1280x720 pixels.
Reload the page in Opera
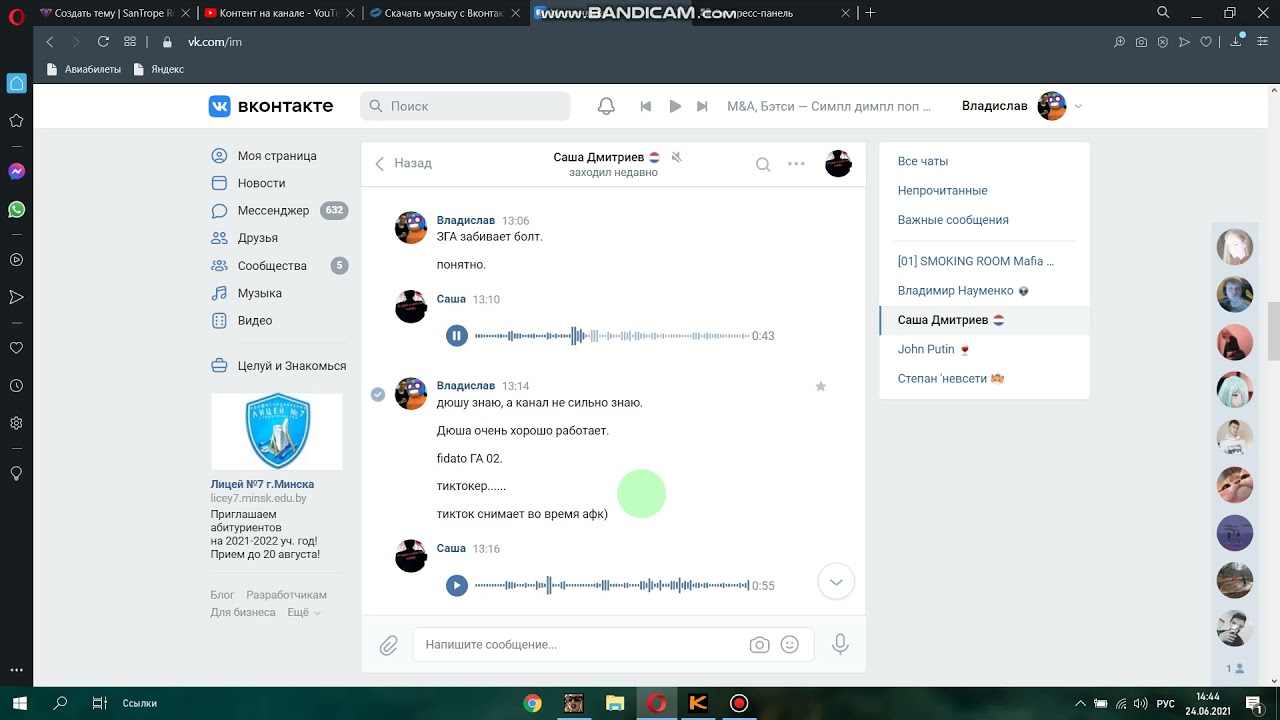click(x=103, y=42)
